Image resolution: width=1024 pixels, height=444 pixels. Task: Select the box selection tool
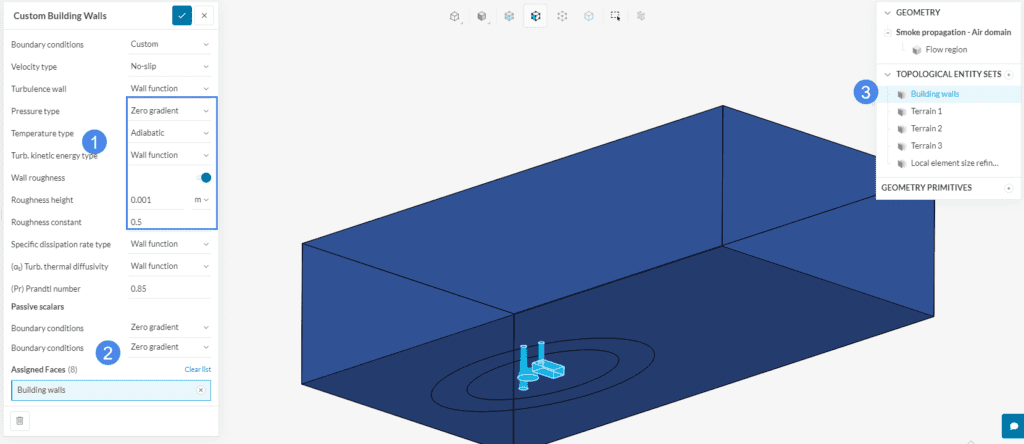pos(615,16)
